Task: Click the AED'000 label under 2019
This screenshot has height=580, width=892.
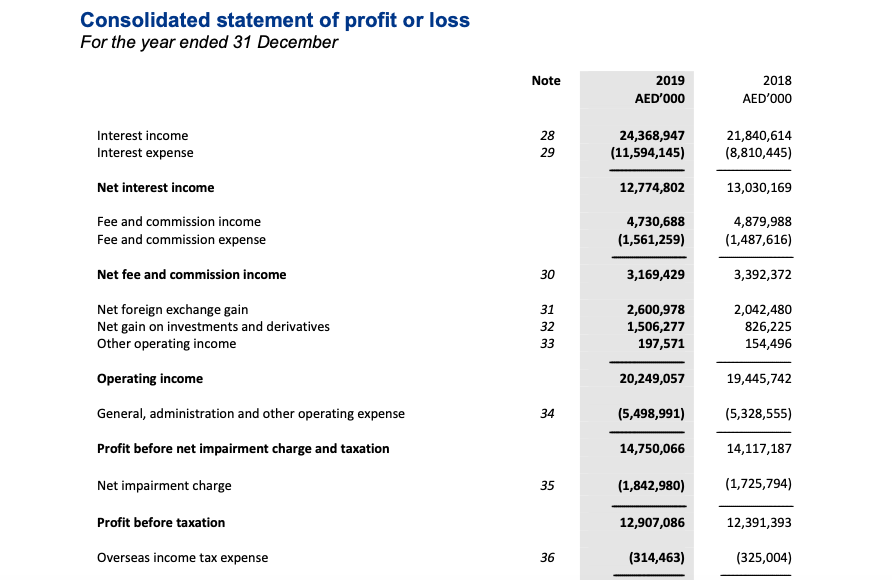Action: (x=661, y=98)
